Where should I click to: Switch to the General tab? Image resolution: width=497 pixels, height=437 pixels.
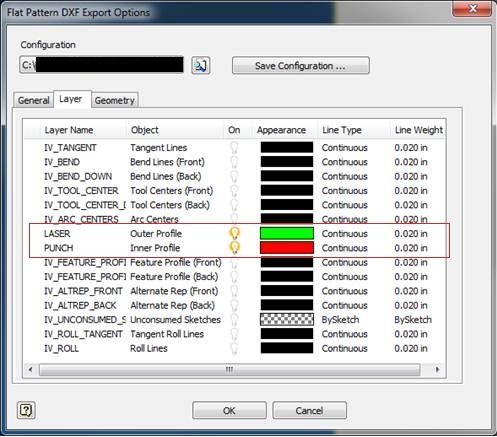pos(34,100)
